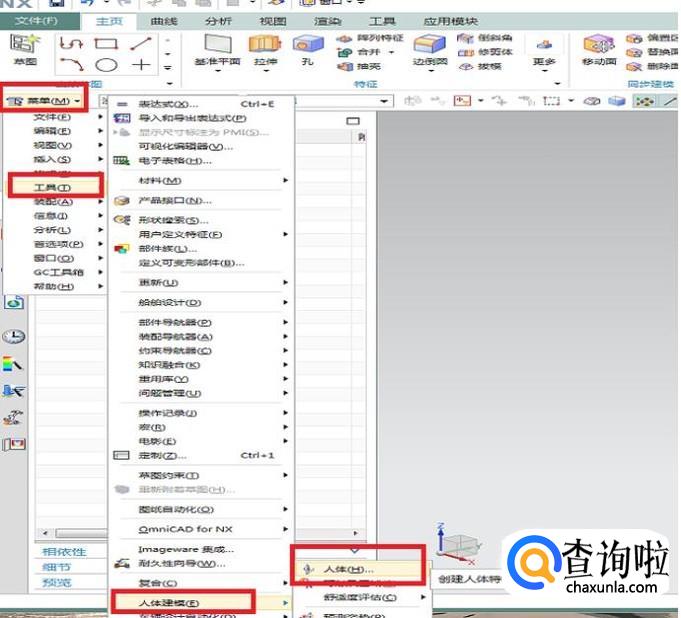Click the 边倒圆 edge blend icon

[428, 47]
